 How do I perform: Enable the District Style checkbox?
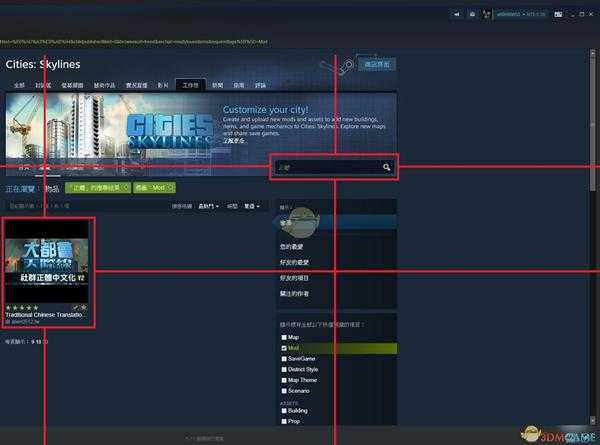point(284,367)
